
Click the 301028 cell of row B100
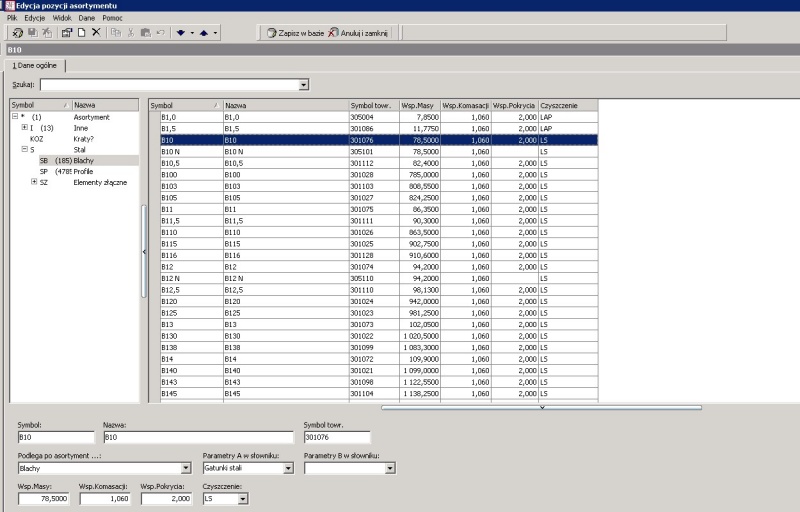[x=374, y=175]
